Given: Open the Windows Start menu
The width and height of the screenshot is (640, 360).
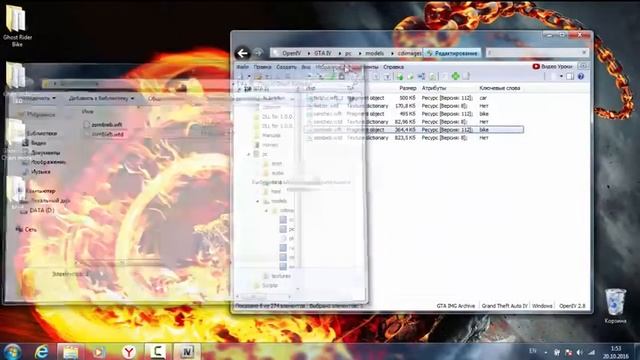Looking at the screenshot, I should click(x=12, y=351).
